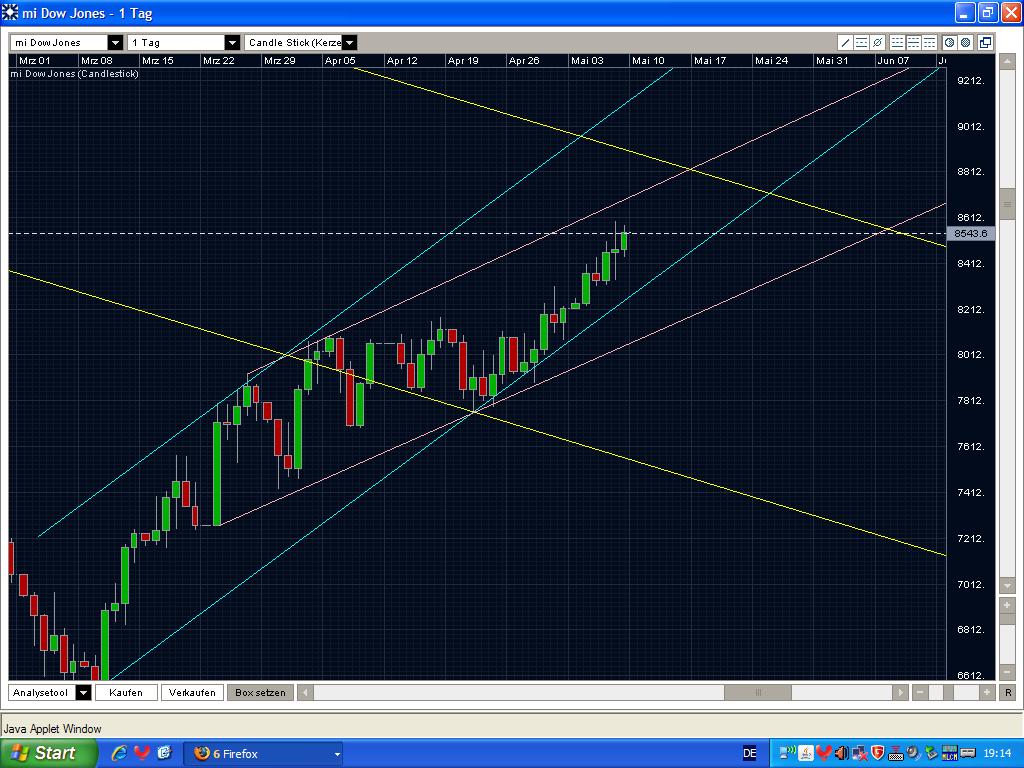Select the horizontal line drawing tool
The width and height of the screenshot is (1024, 768).
click(861, 42)
